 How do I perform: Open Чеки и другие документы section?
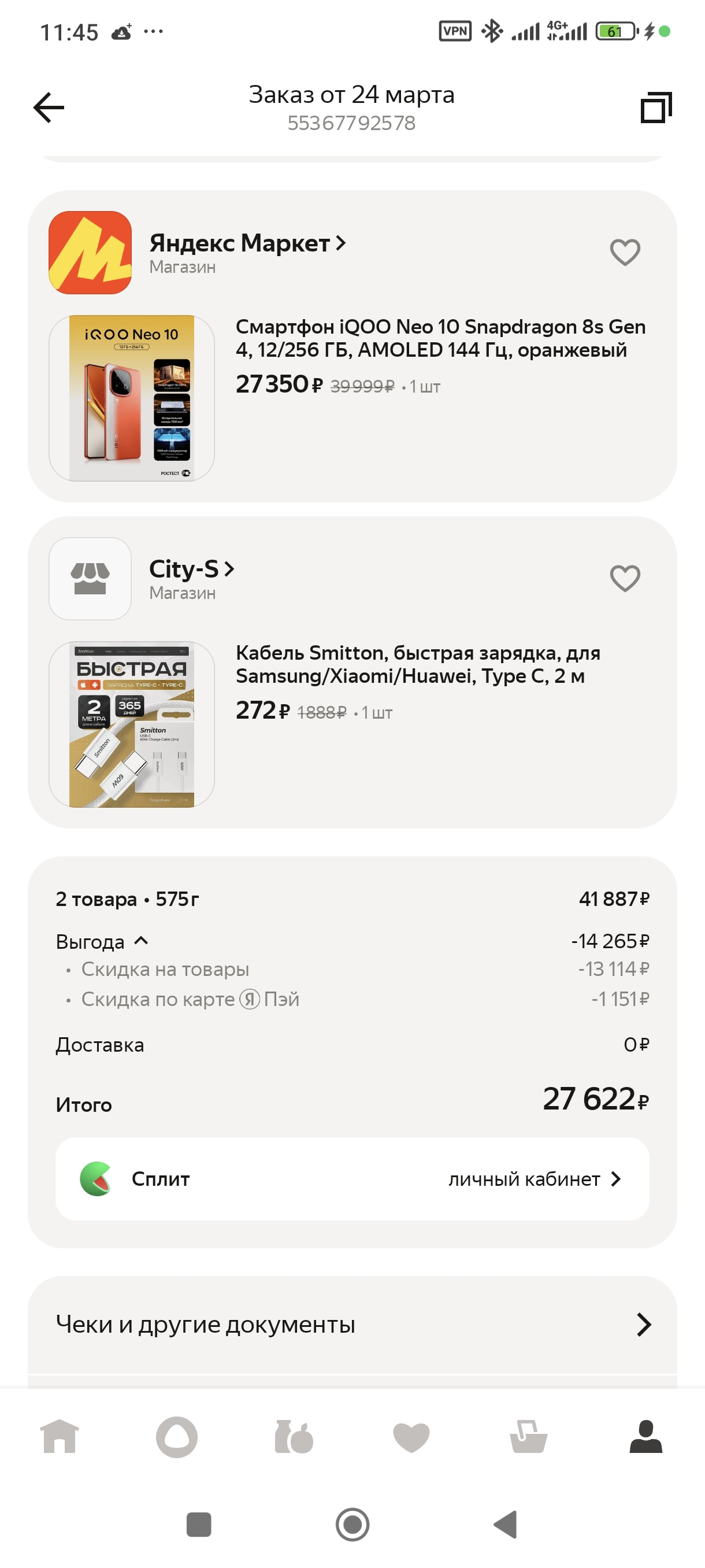point(352,1324)
